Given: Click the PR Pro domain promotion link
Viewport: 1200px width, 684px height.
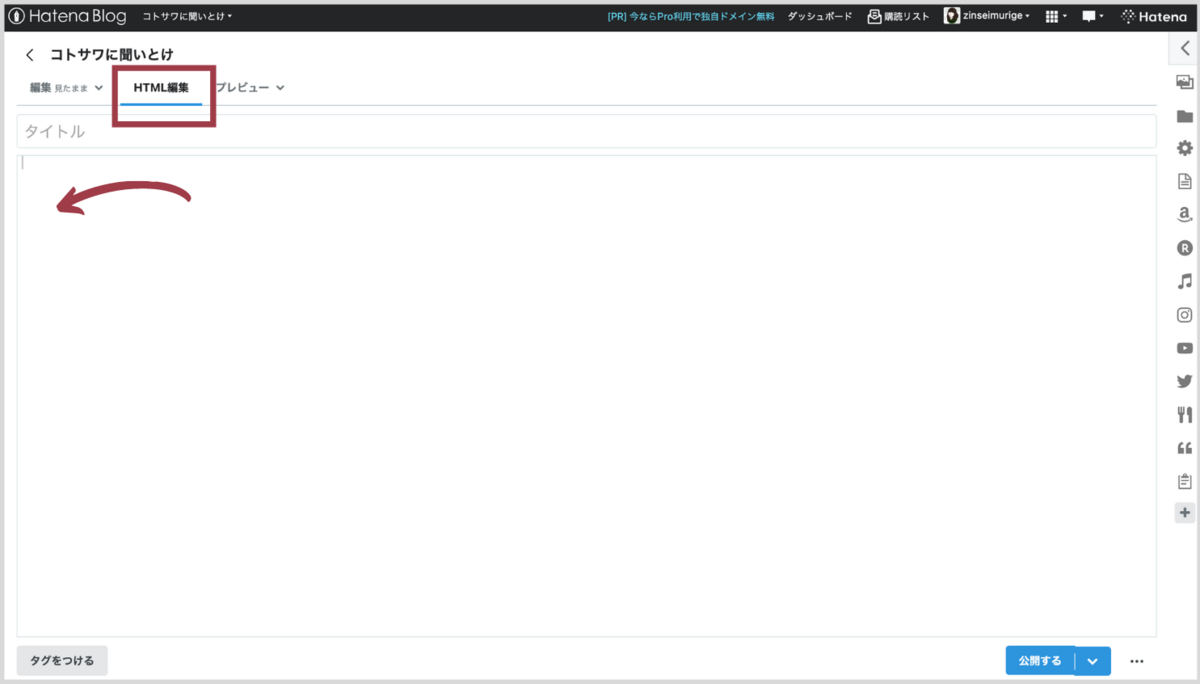Looking at the screenshot, I should point(690,16).
